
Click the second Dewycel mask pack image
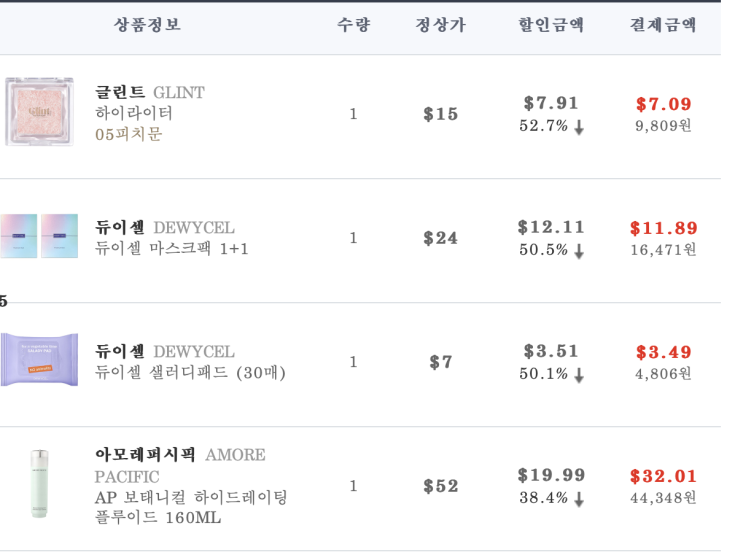(60, 236)
